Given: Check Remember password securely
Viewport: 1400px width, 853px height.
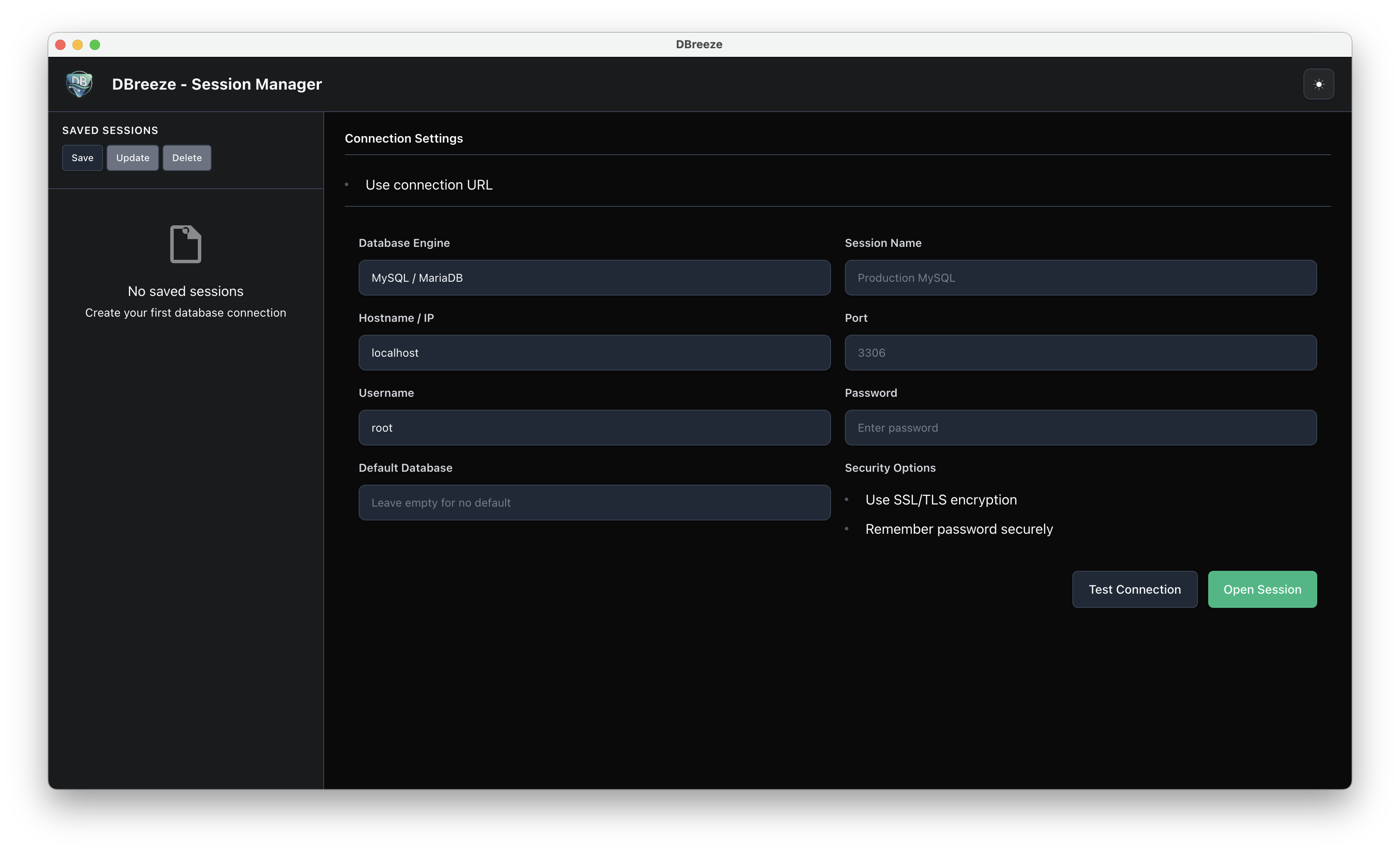Looking at the screenshot, I should click(847, 529).
